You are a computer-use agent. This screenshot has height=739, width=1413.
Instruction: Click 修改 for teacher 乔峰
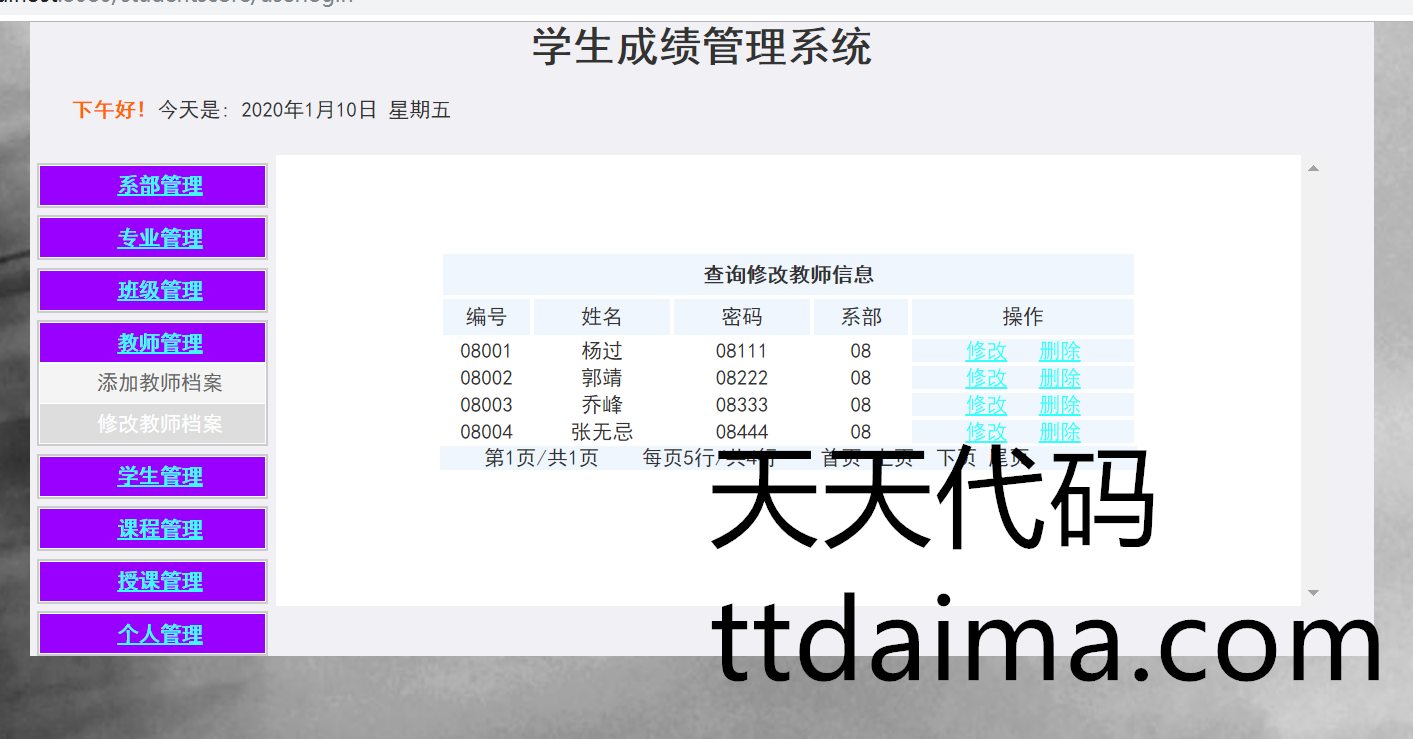(x=986, y=405)
